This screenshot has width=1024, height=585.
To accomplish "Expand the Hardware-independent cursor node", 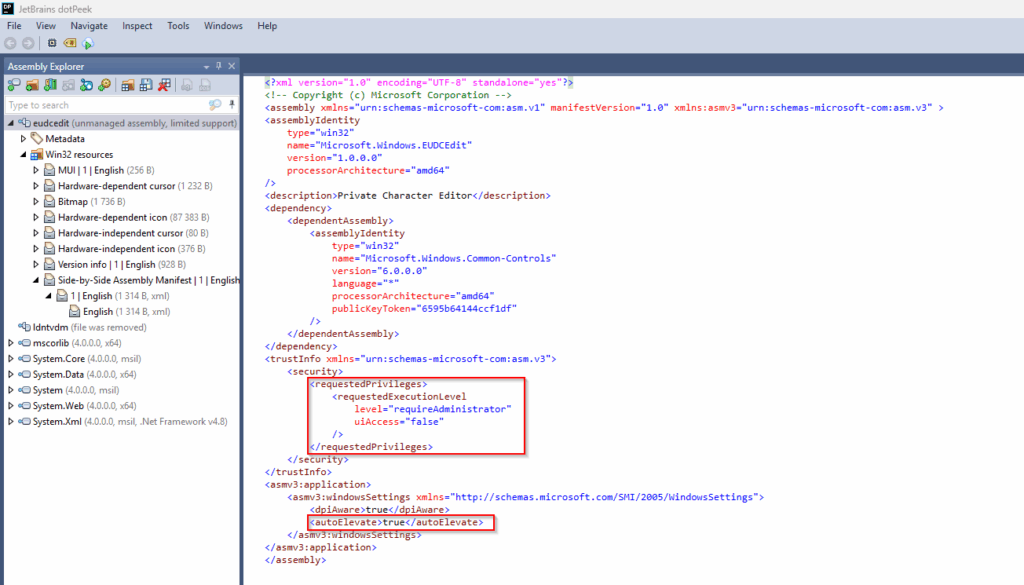I will (x=36, y=232).
